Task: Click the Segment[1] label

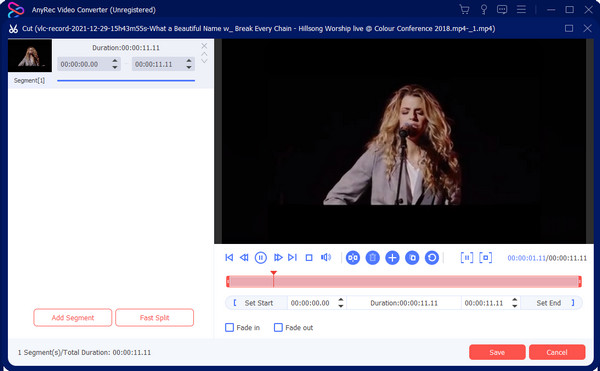Action: coord(29,80)
